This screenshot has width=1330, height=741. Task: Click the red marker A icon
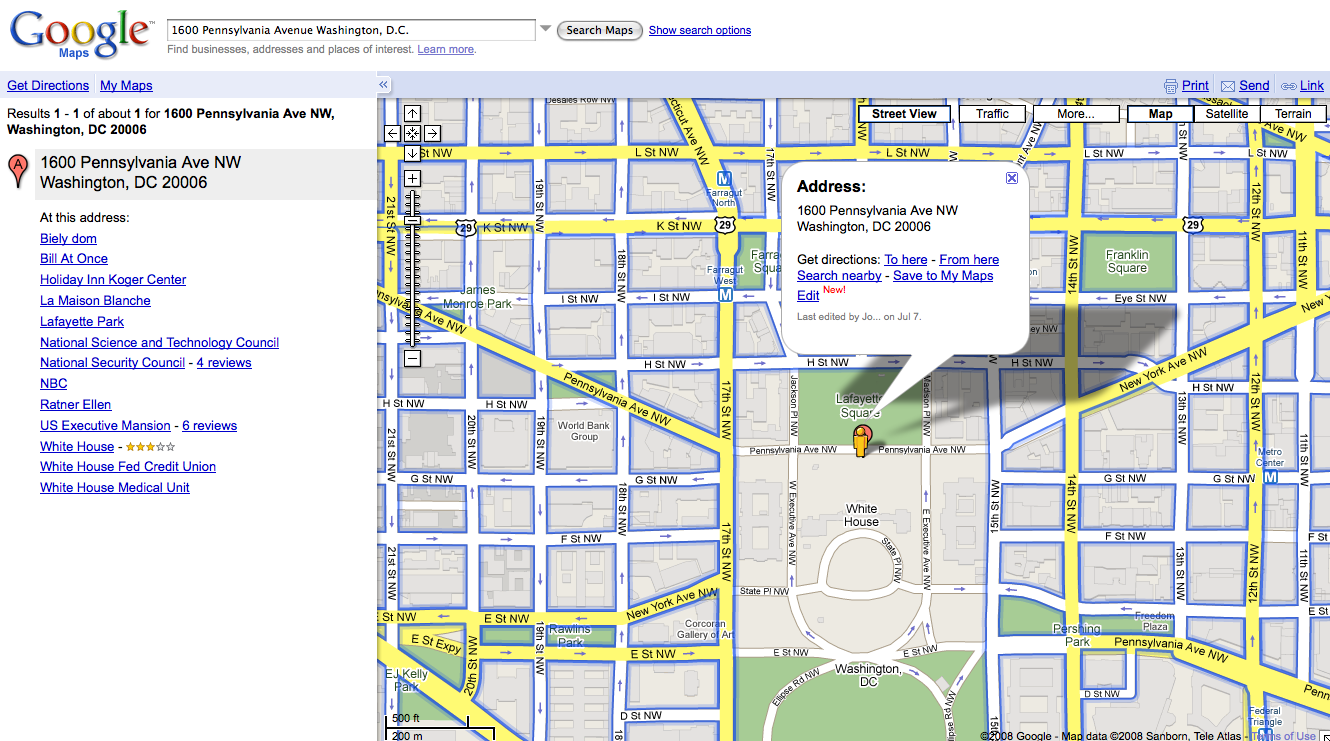pos(17,171)
